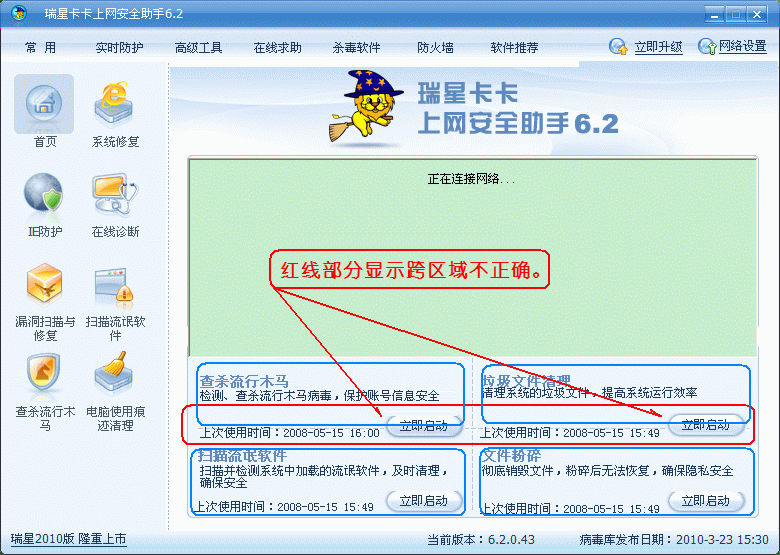Open the 防火墙 menu tab
780x555 pixels.
435,48
